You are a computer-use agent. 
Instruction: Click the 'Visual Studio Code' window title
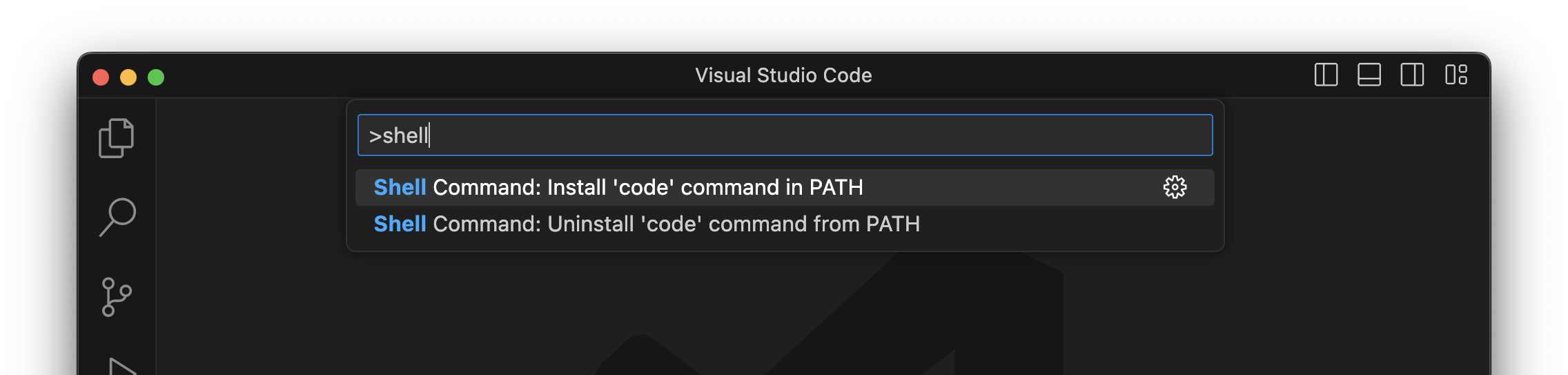click(783, 75)
